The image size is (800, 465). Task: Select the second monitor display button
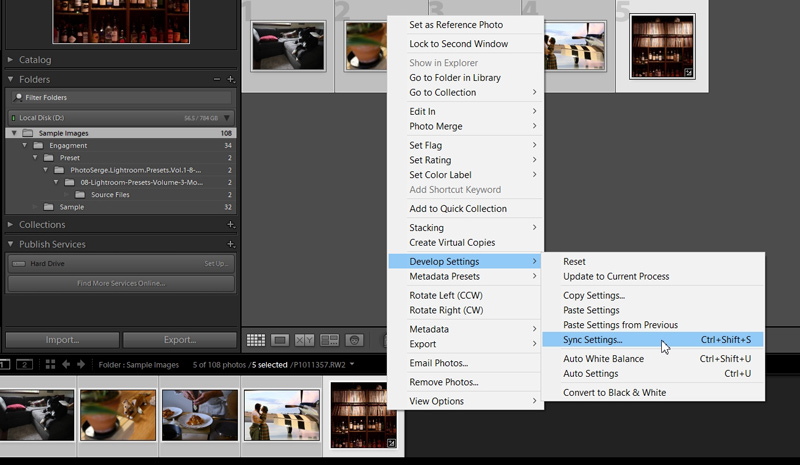click(x=26, y=364)
